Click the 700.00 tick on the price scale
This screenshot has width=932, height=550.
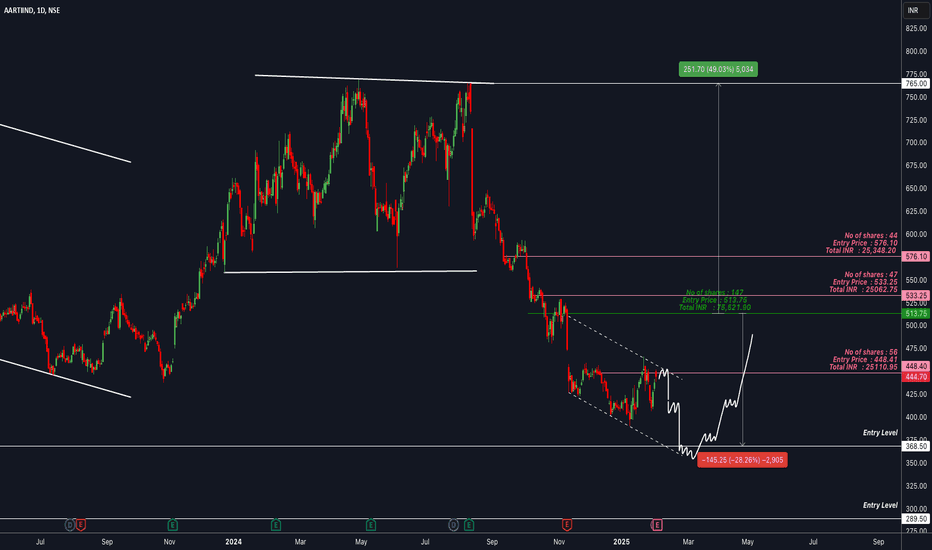[916, 143]
